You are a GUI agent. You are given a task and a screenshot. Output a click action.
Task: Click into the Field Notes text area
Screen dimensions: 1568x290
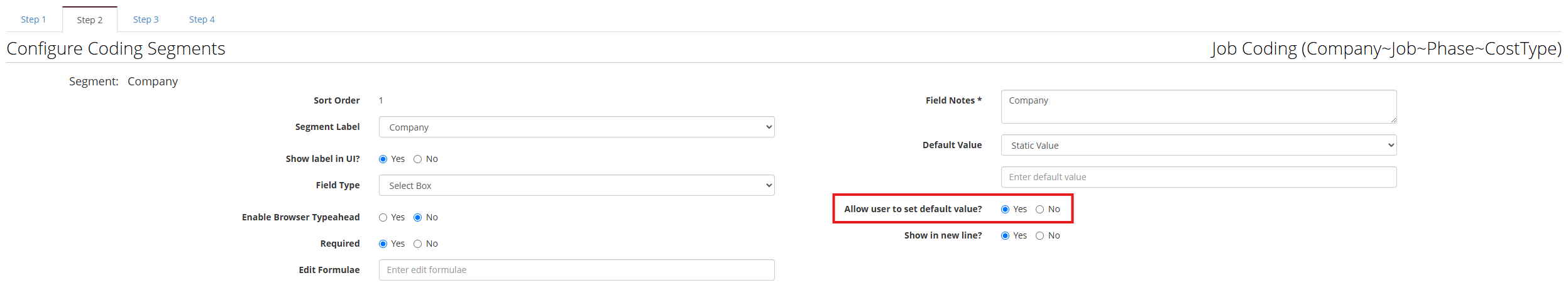pyautogui.click(x=1198, y=107)
